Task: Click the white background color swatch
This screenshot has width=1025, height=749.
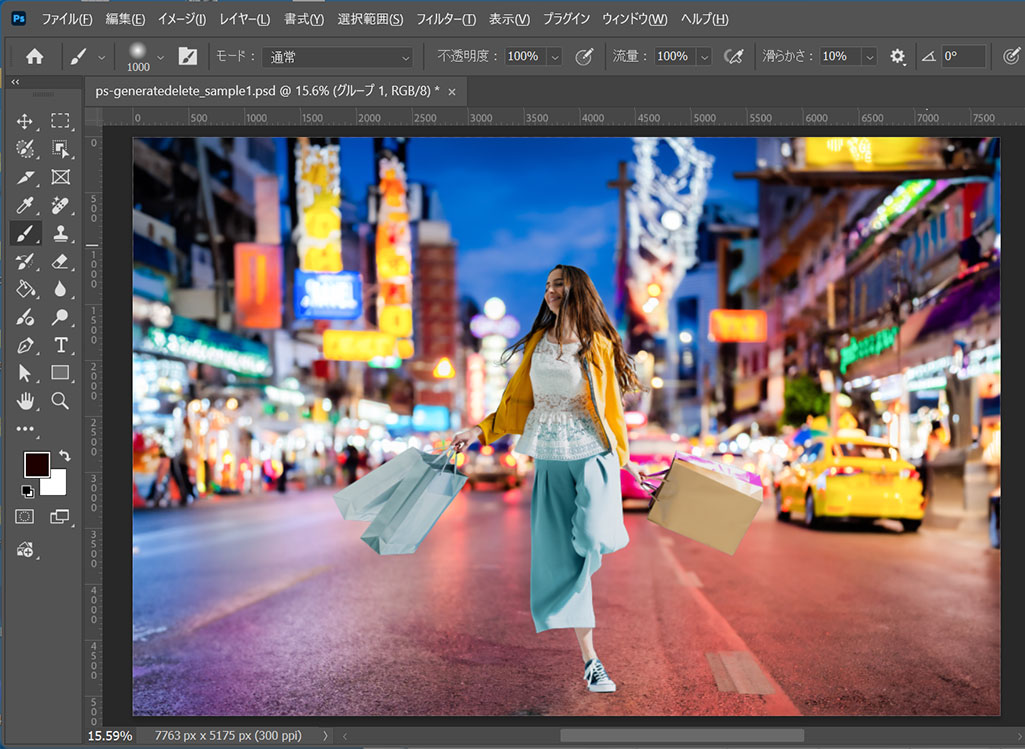Action: [x=56, y=484]
